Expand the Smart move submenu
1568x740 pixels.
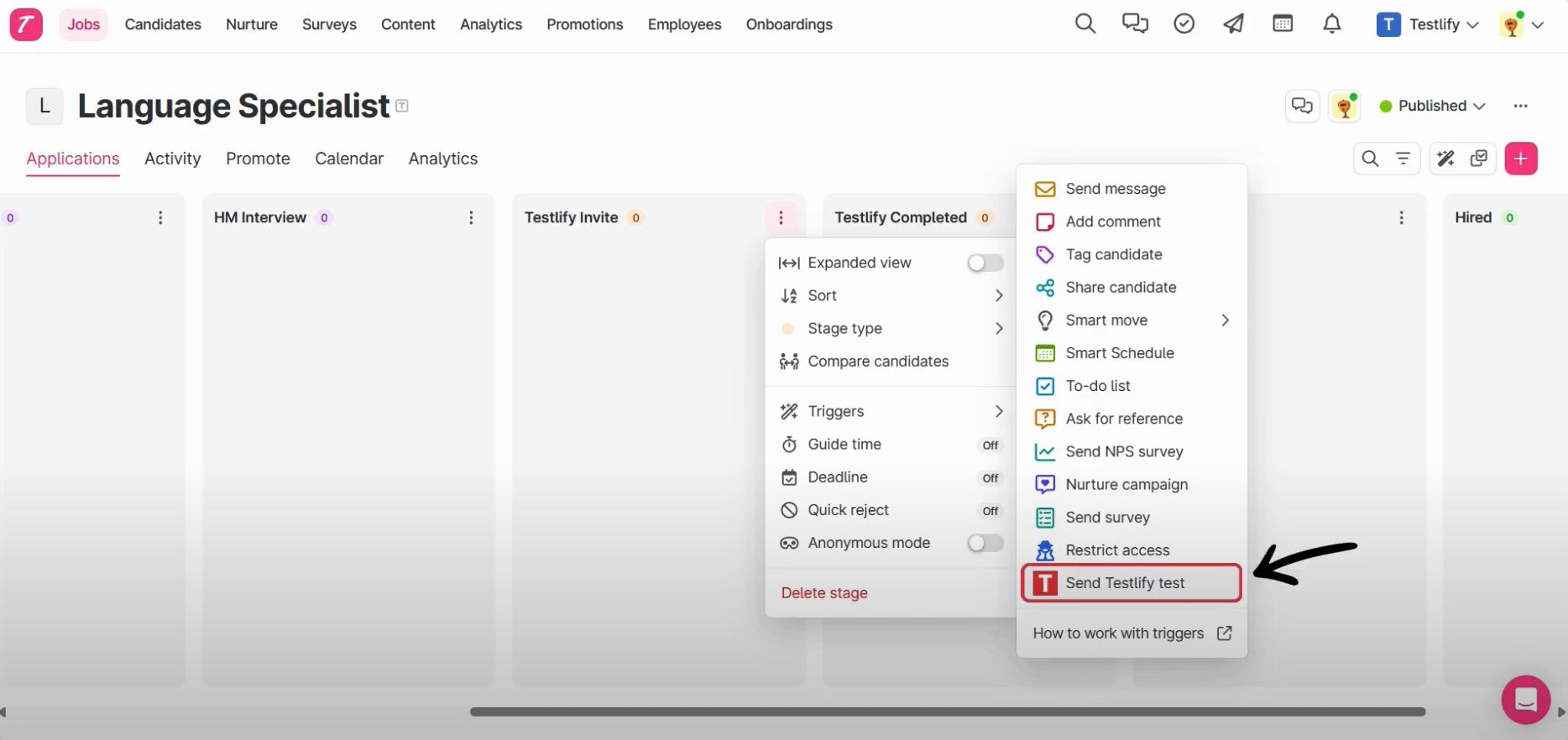pos(1132,320)
